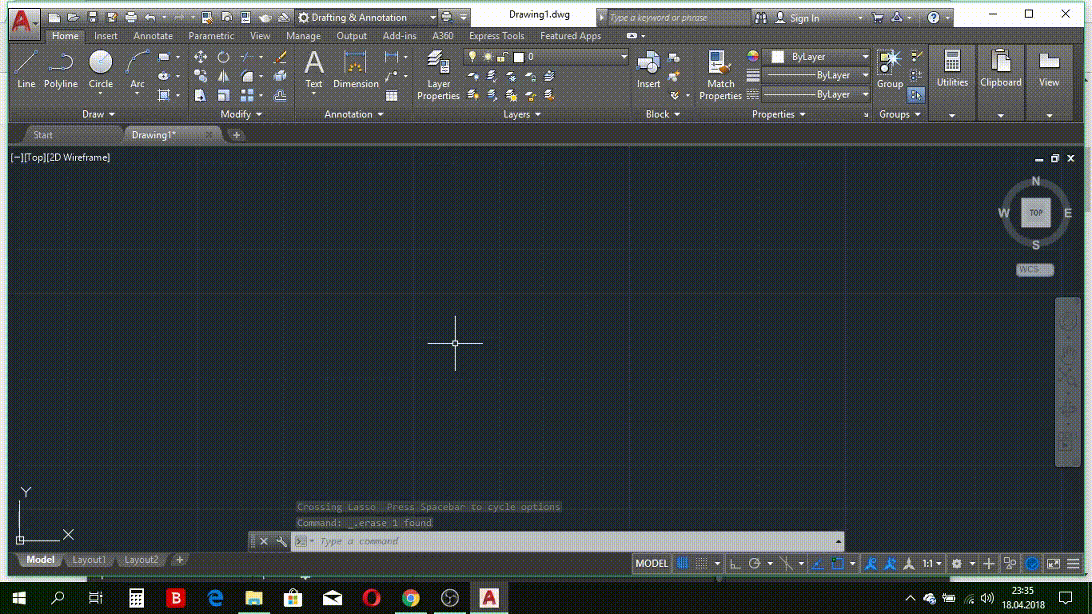Image resolution: width=1092 pixels, height=614 pixels.
Task: Activate the Move tool in Modify
Action: point(200,57)
